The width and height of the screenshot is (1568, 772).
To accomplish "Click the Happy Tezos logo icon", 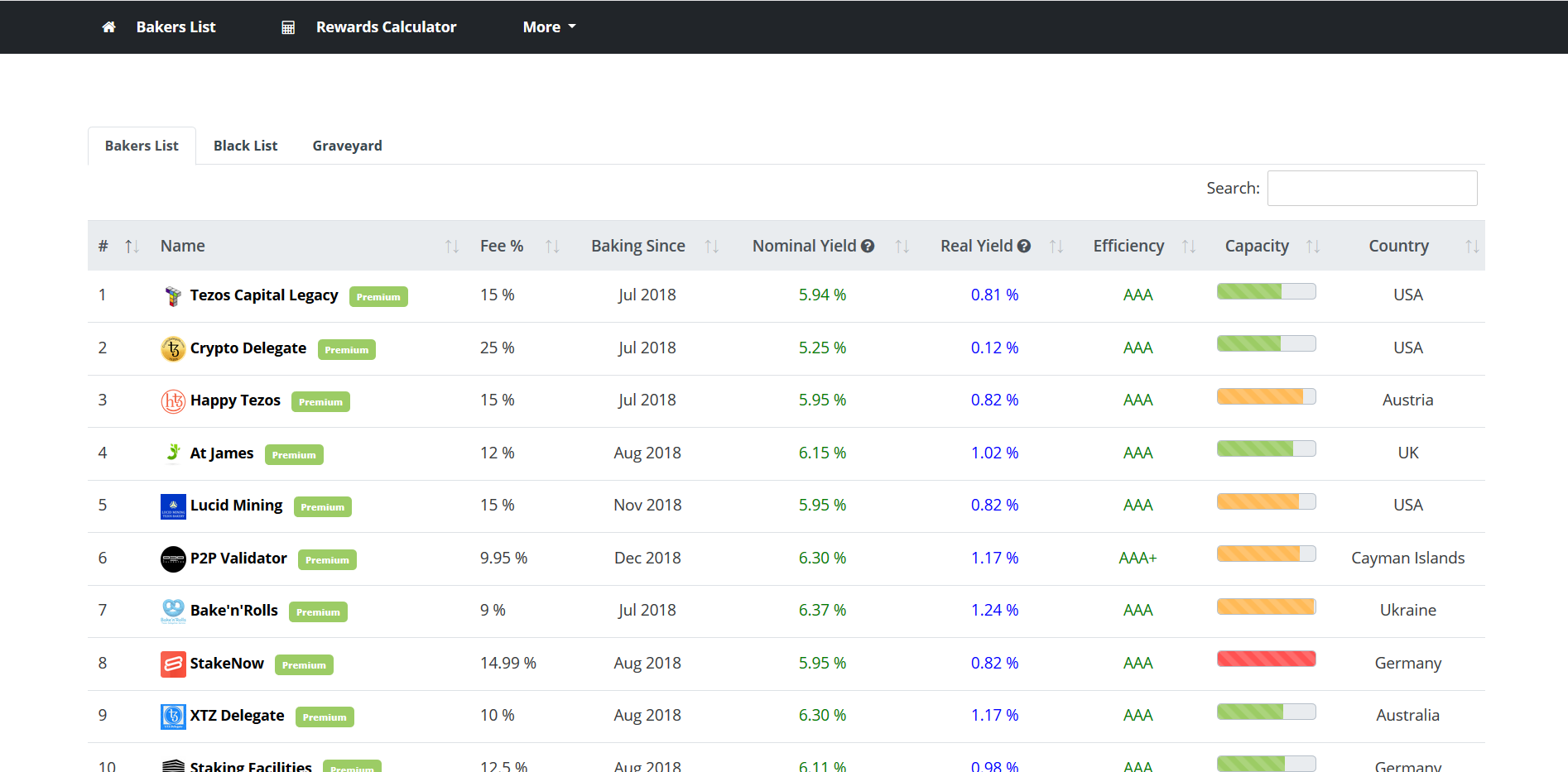I will pyautogui.click(x=173, y=401).
